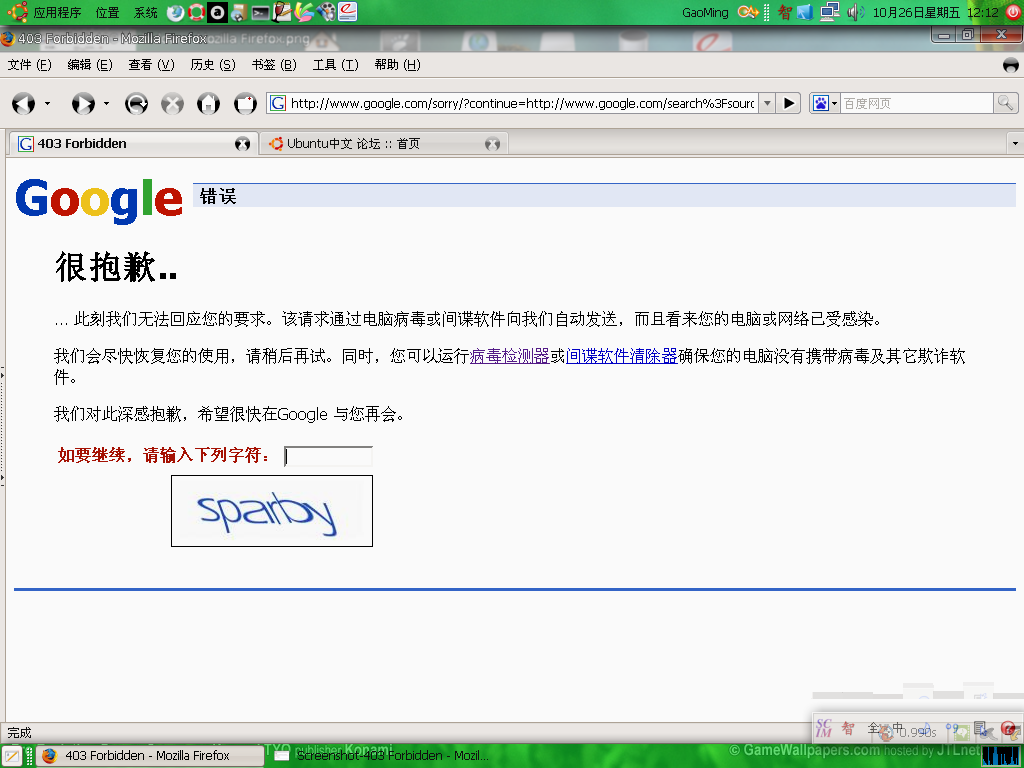Expand the address bar URL history dropdown
The image size is (1024, 768).
[767, 103]
